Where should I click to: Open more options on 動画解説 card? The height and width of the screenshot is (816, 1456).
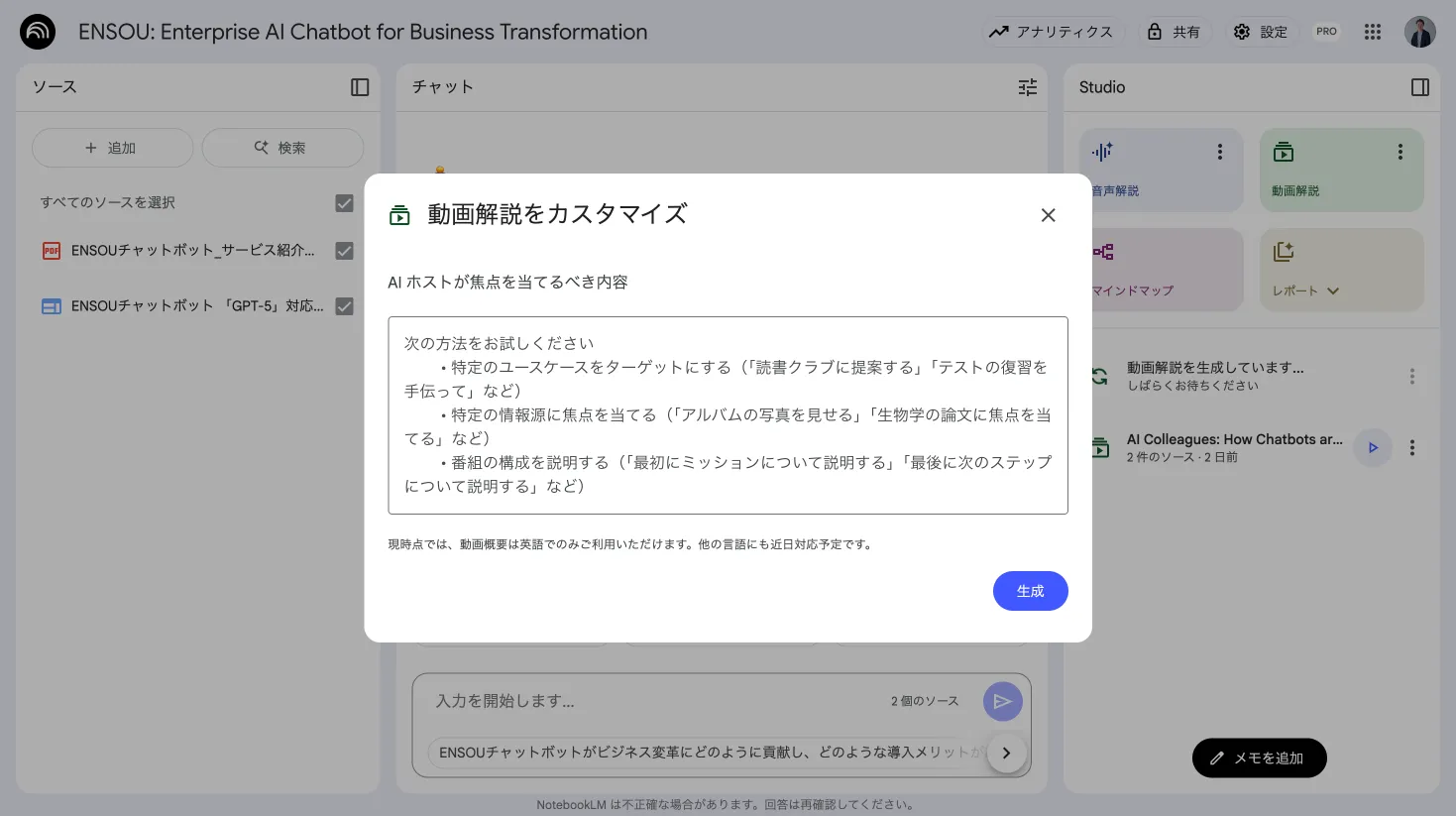click(1400, 152)
